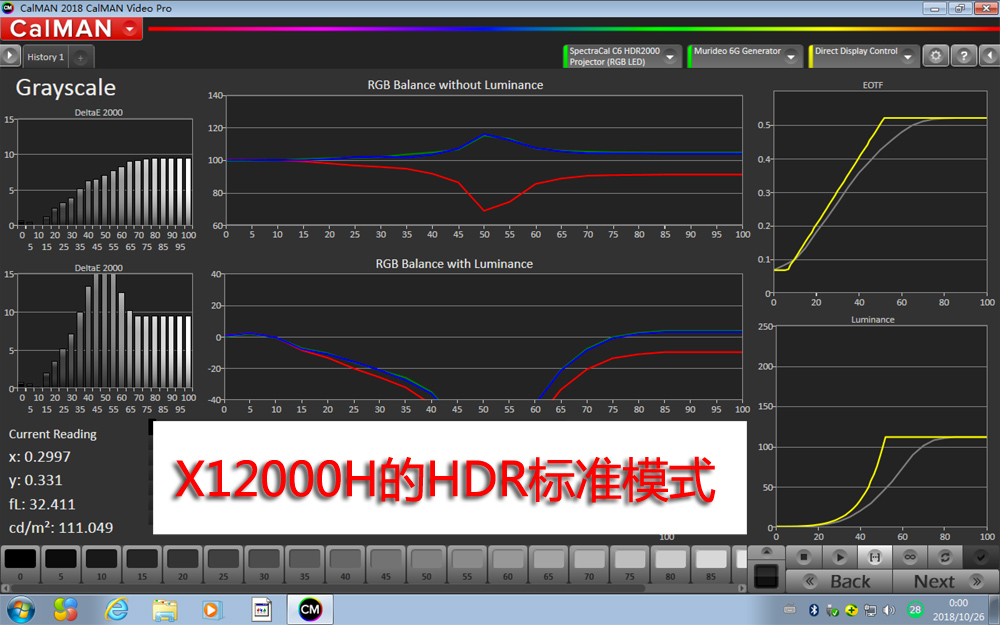Select the 50 percent gray swatch
This screenshot has width=1000, height=625.
427,560
